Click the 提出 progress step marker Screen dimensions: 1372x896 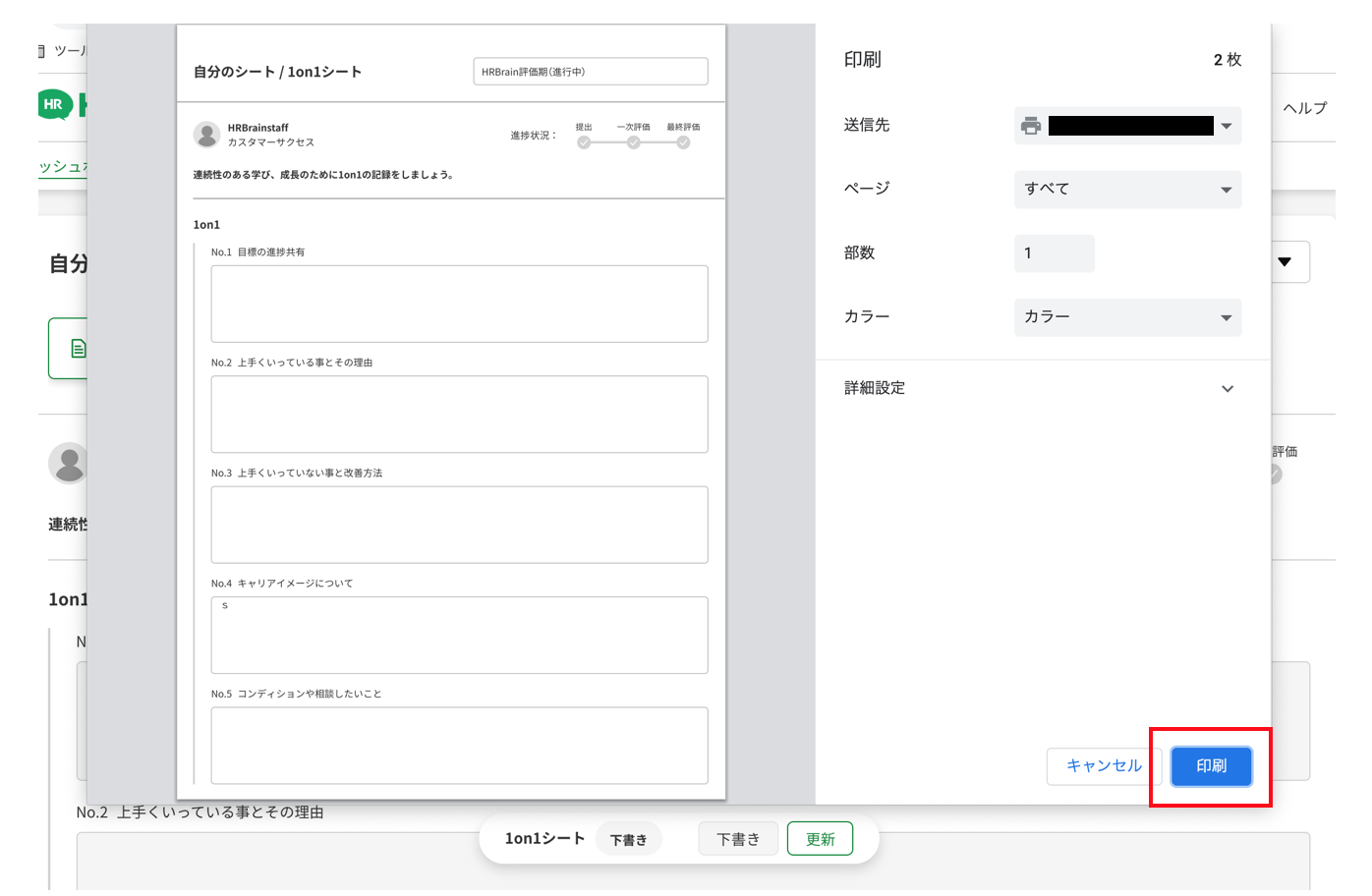584,142
